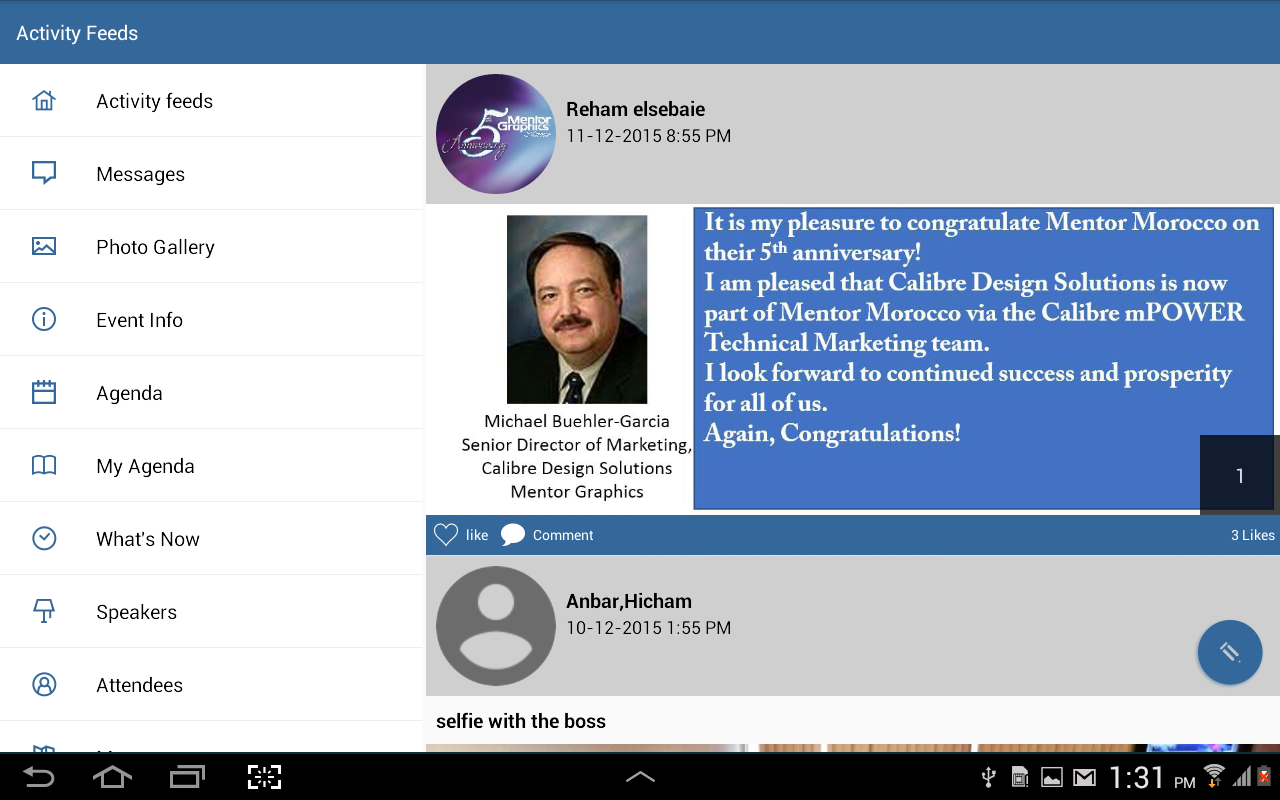Tap the floating compose pencil button
Image resolution: width=1280 pixels, height=800 pixels.
coord(1230,652)
